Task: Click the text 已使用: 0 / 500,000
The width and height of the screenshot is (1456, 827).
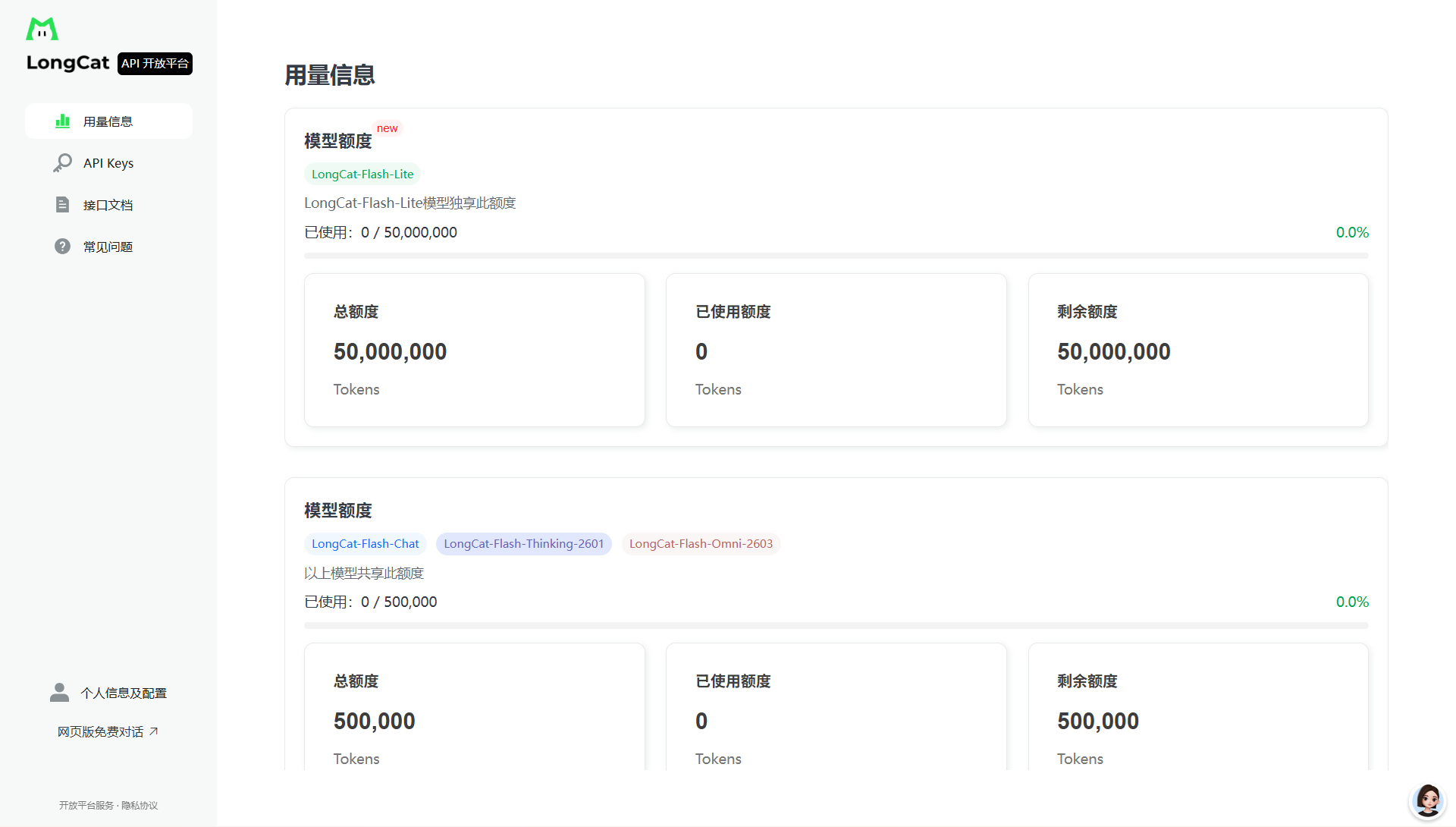Action: (371, 602)
